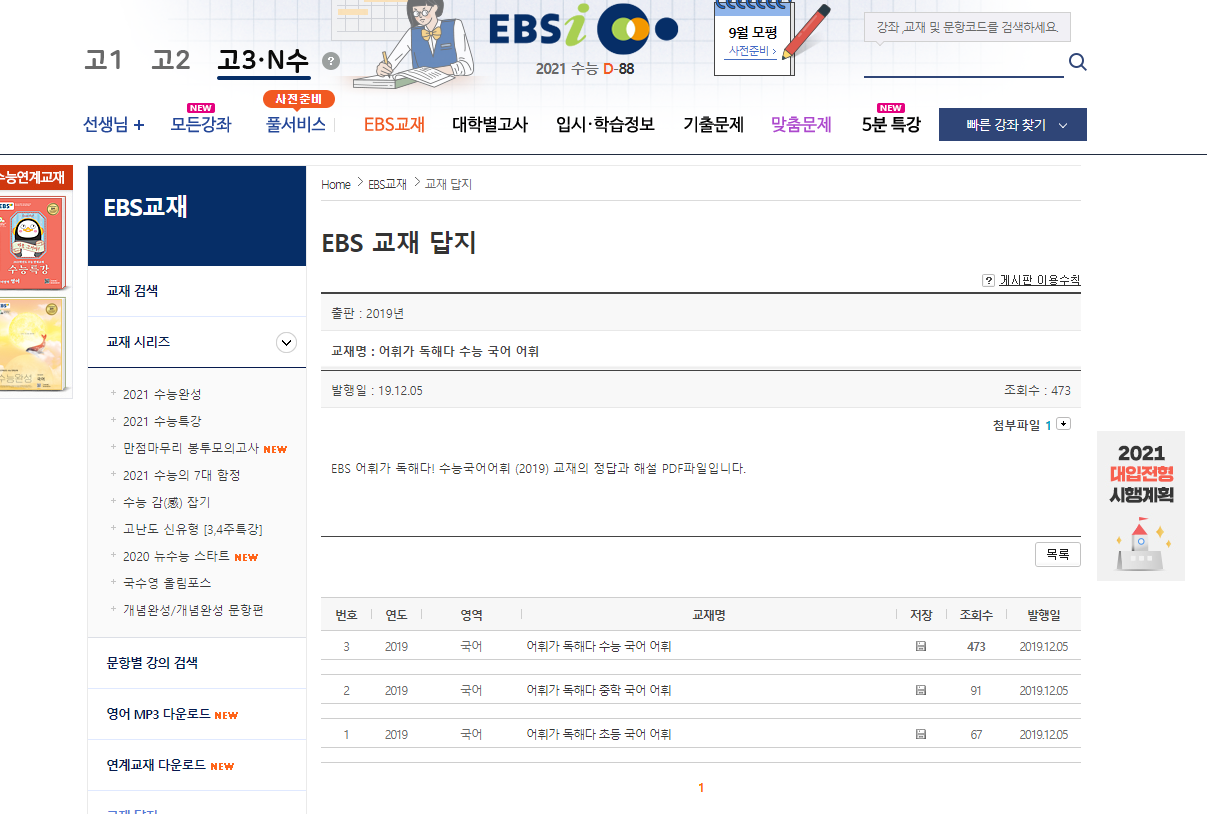This screenshot has height=814, width=1207.
Task: Expand the 교재 시리즈 chevron
Action: pos(286,342)
